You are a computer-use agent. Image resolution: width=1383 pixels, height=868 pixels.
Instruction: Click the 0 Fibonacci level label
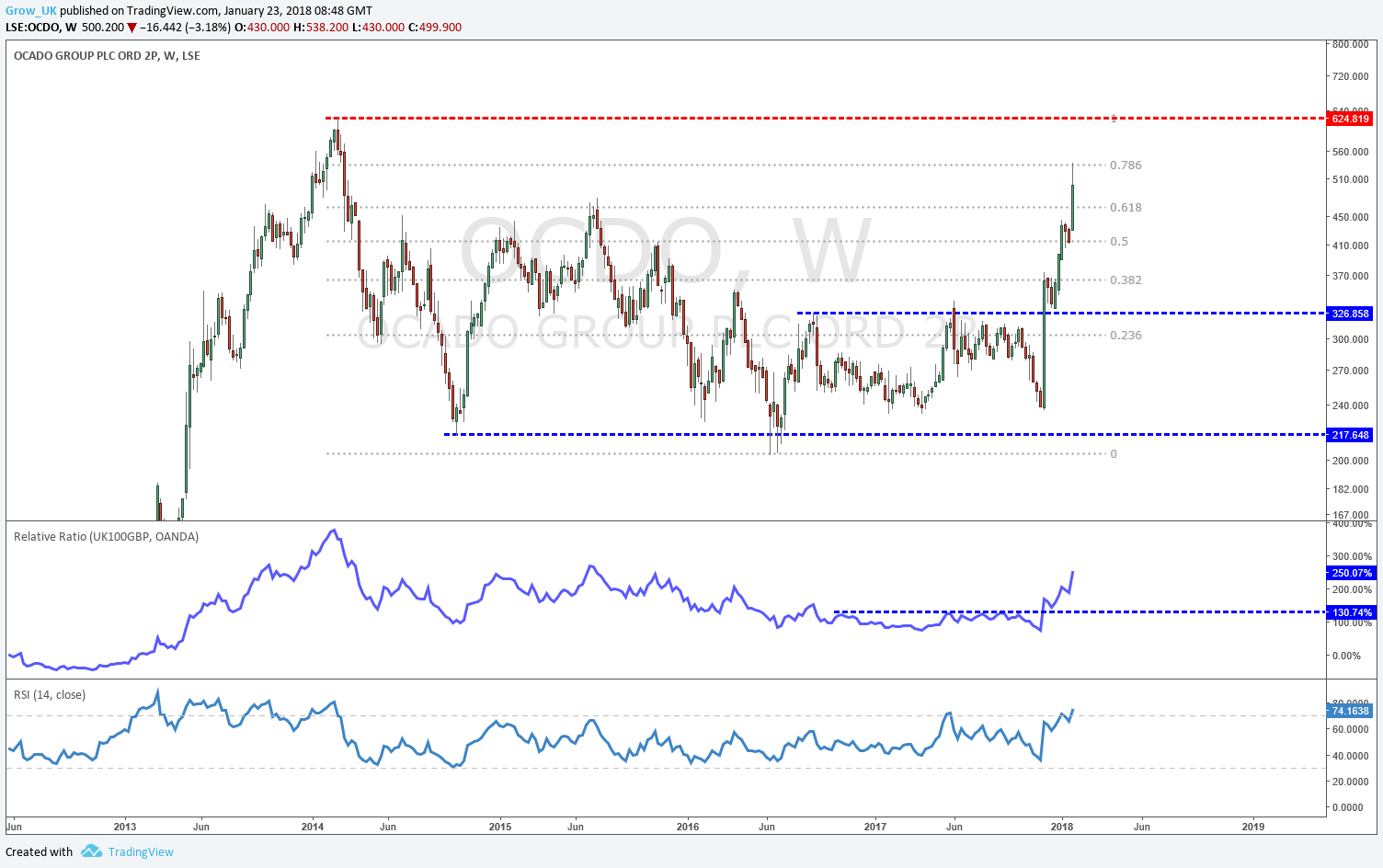pyautogui.click(x=1114, y=454)
